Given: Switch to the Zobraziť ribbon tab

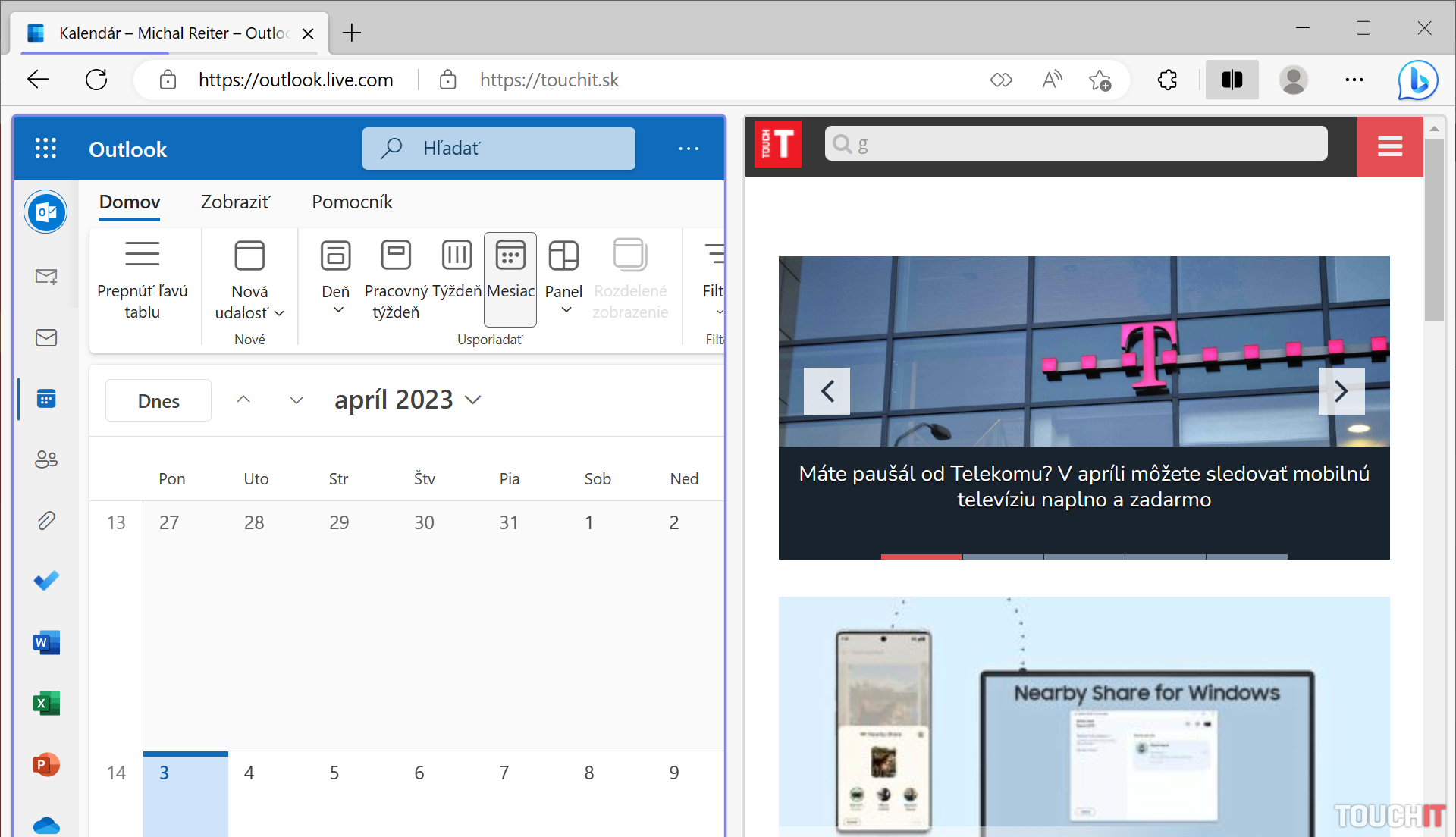Looking at the screenshot, I should (x=234, y=202).
